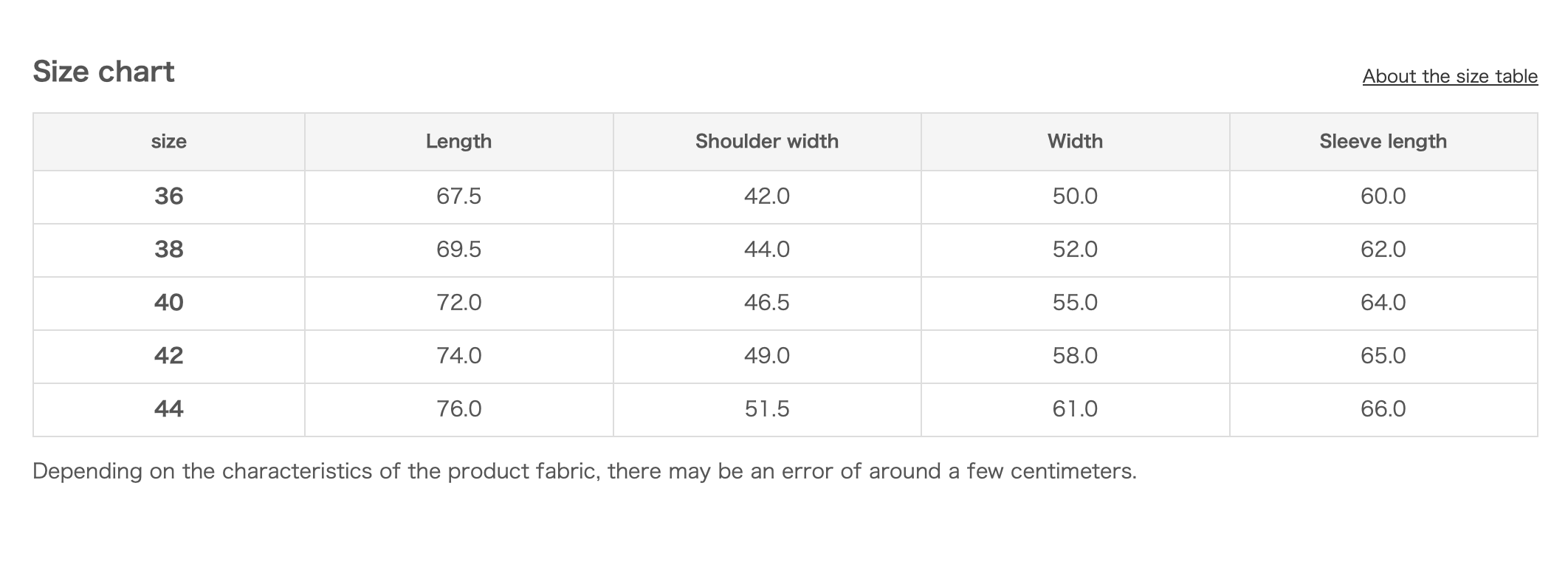1568x579 pixels.
Task: Click the size 40 row label
Action: (168, 302)
